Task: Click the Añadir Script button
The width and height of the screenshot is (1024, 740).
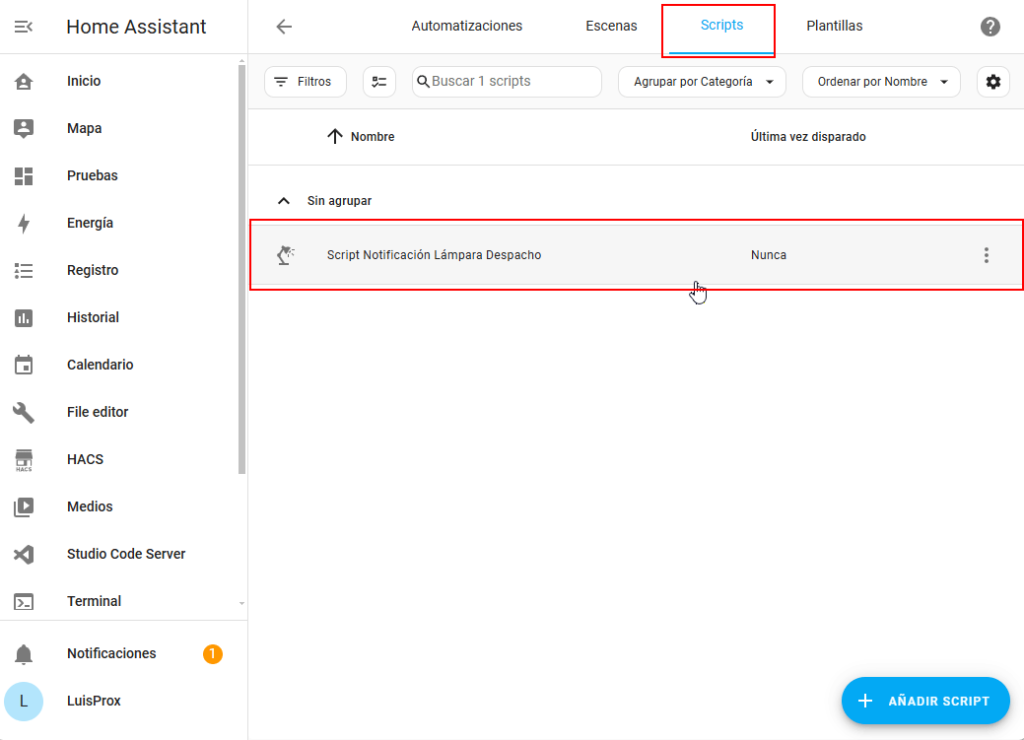Action: 925,701
